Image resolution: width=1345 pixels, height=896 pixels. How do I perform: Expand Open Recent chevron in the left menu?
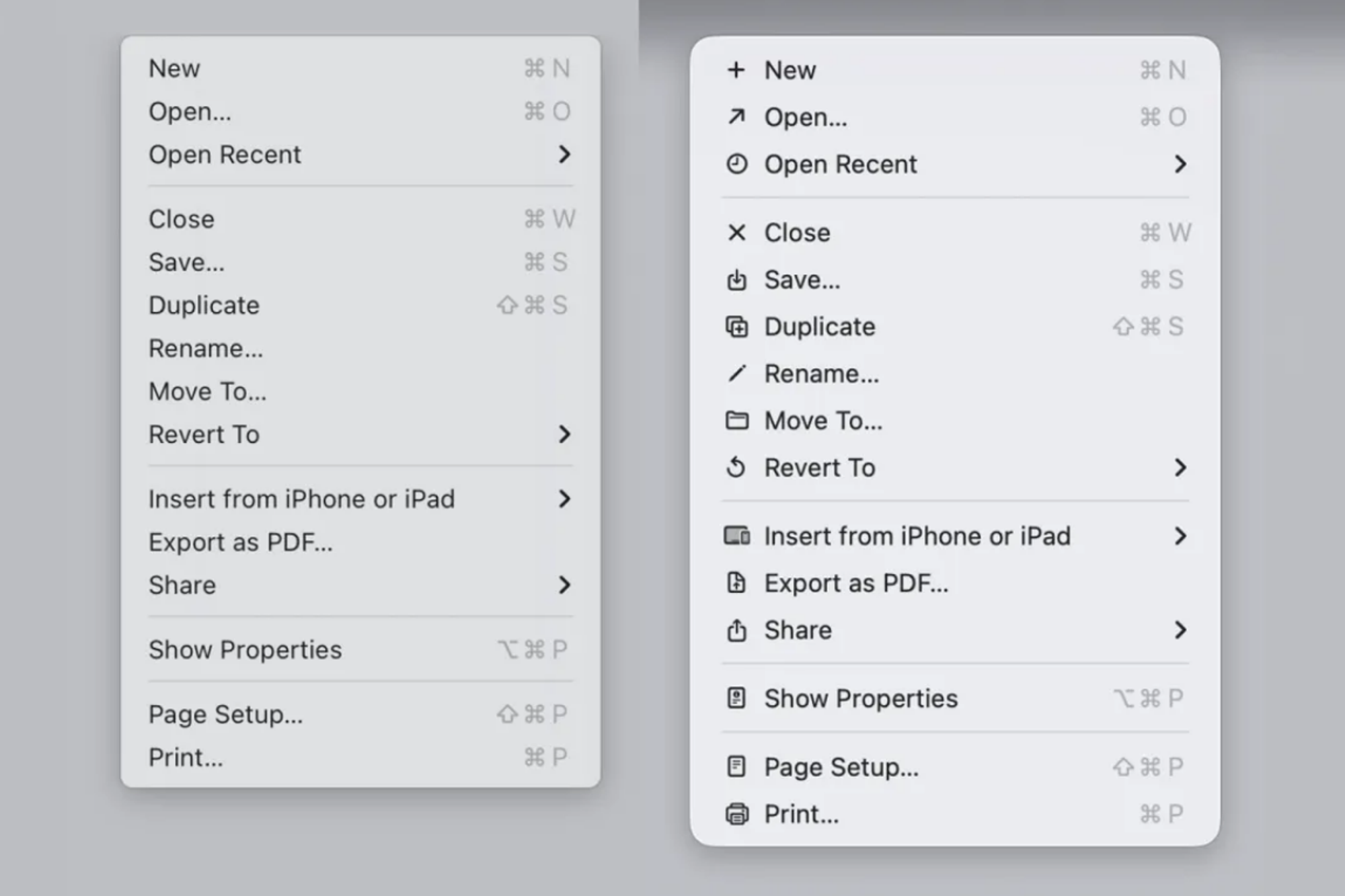point(564,155)
